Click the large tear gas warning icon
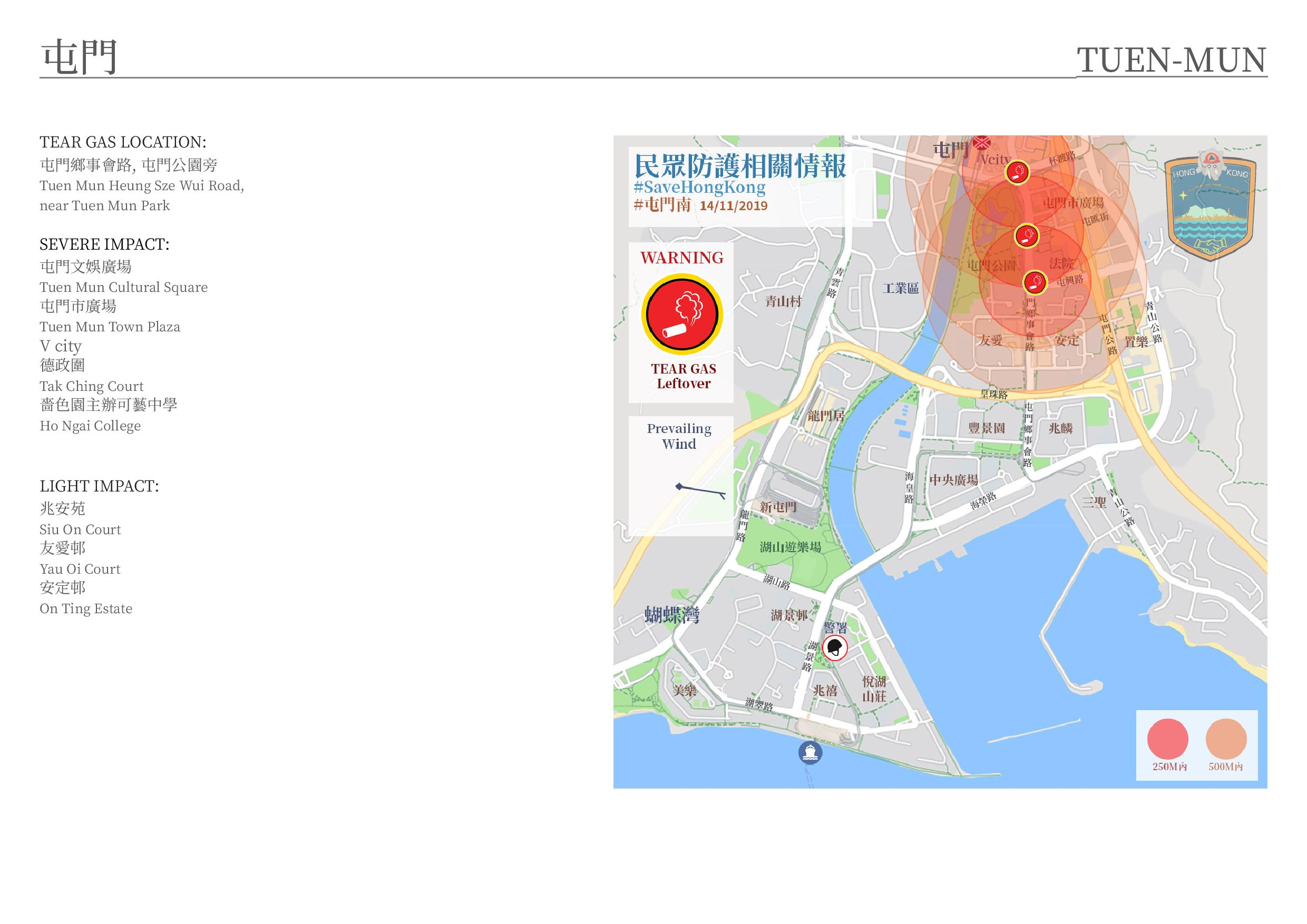The width and height of the screenshot is (1307, 924). (682, 314)
